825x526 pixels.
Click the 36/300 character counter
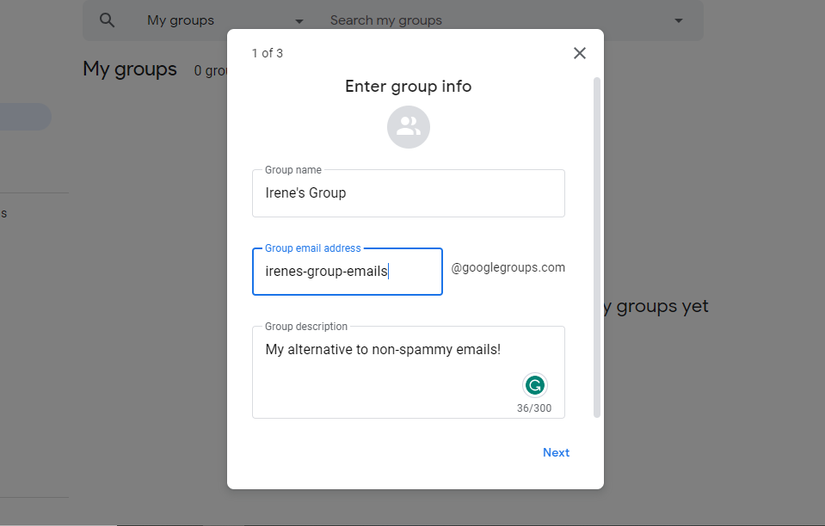click(533, 408)
